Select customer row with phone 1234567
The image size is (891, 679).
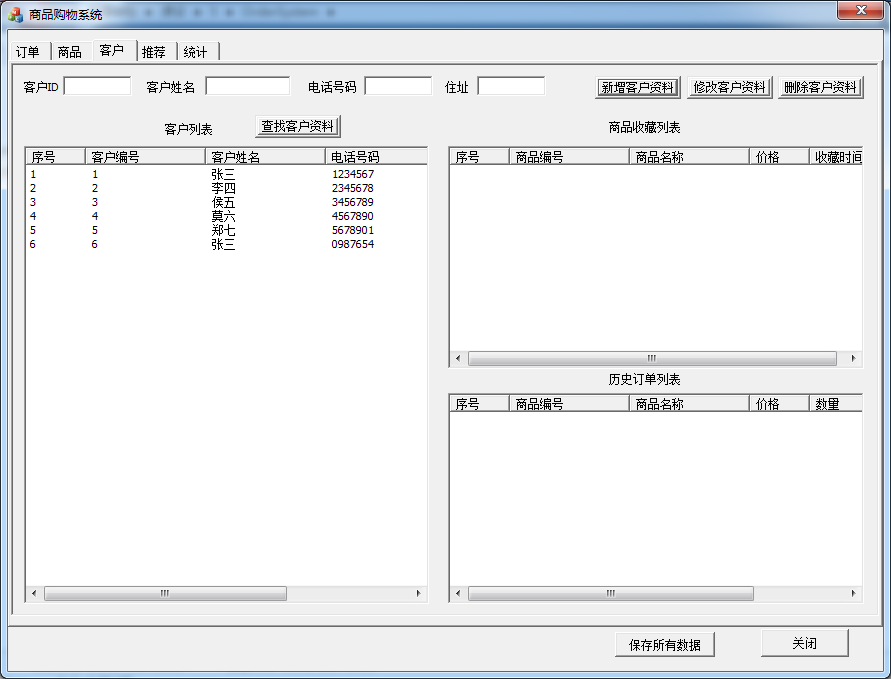[226, 174]
